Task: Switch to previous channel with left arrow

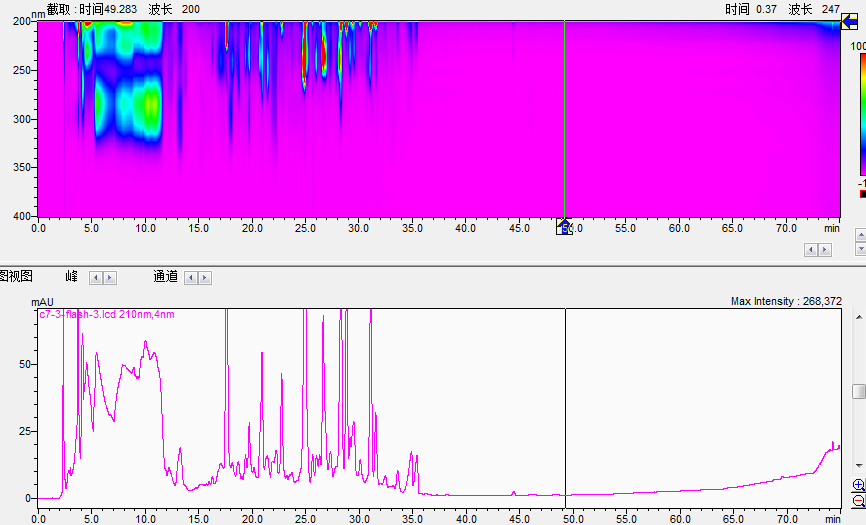Action: (x=191, y=277)
